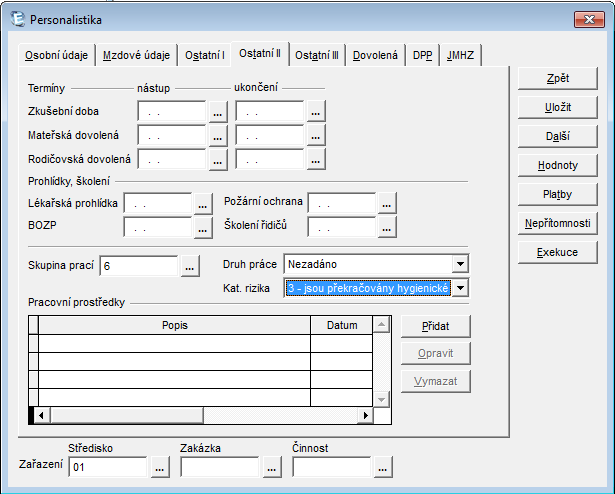Click browse button next to Školení řidičů
The image size is (615, 494).
(x=387, y=227)
